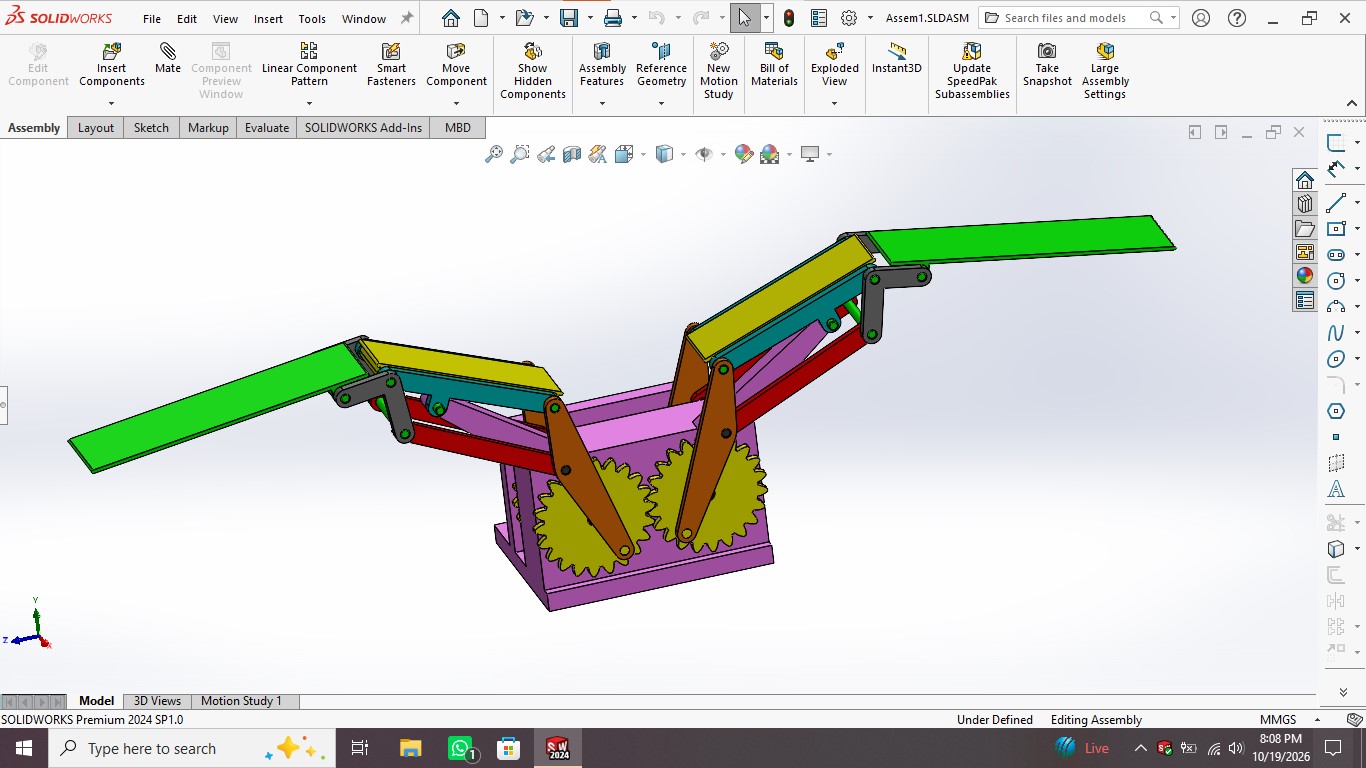
Task: Turn on Instant3D
Action: click(897, 59)
